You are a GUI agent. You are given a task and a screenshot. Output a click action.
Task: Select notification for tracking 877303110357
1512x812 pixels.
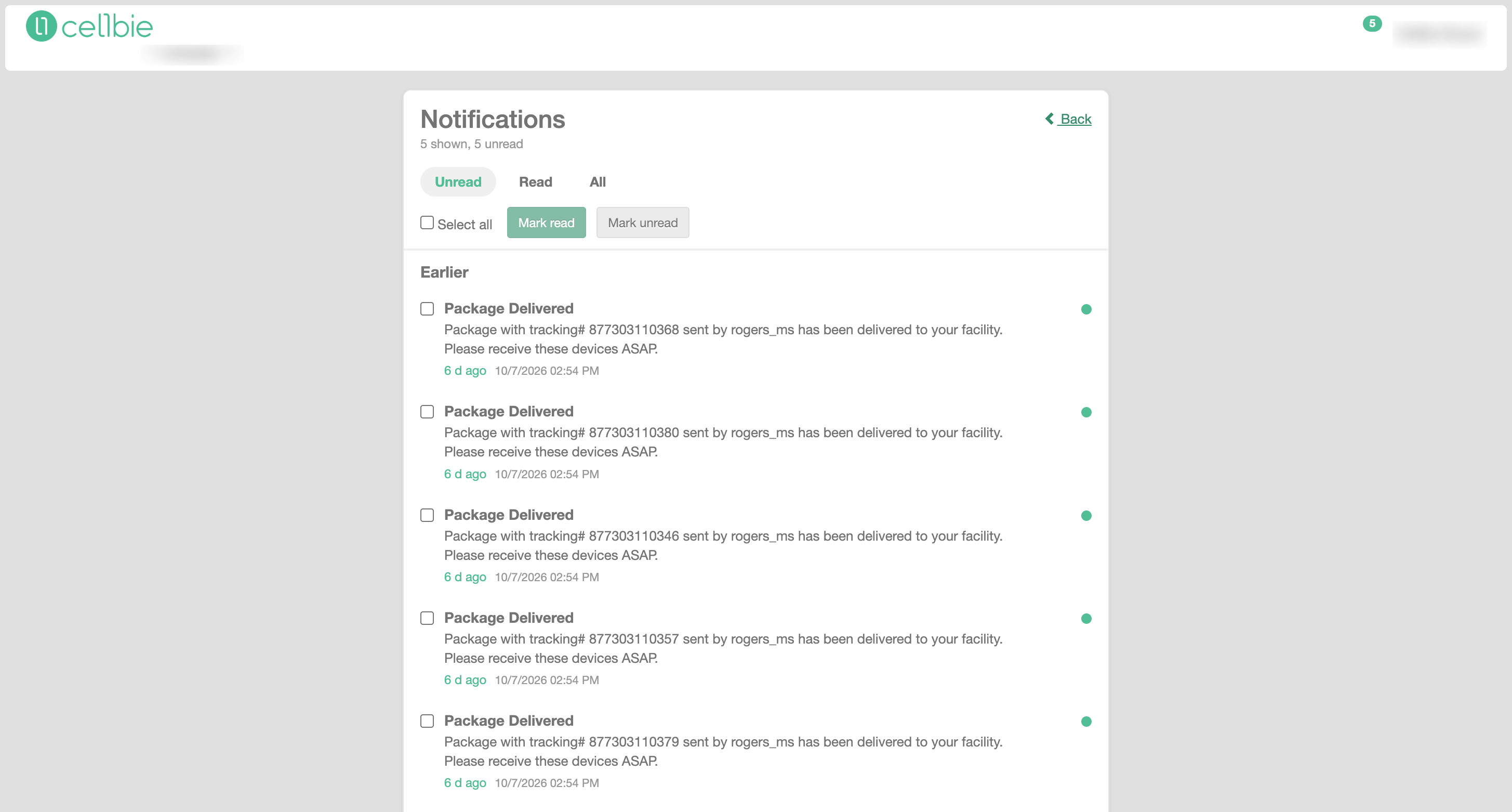pos(427,618)
